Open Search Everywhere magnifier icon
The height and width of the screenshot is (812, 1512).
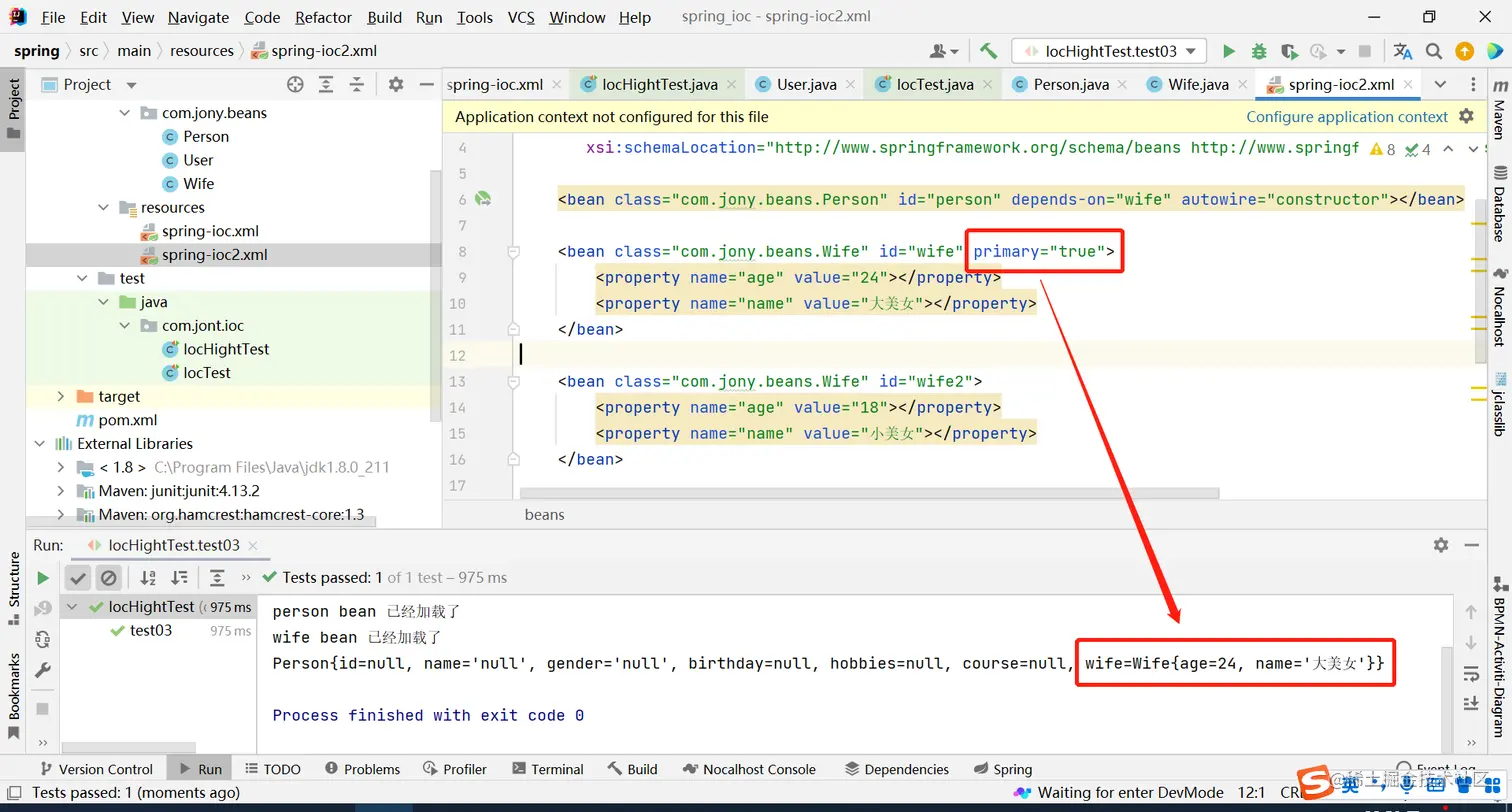[x=1434, y=51]
